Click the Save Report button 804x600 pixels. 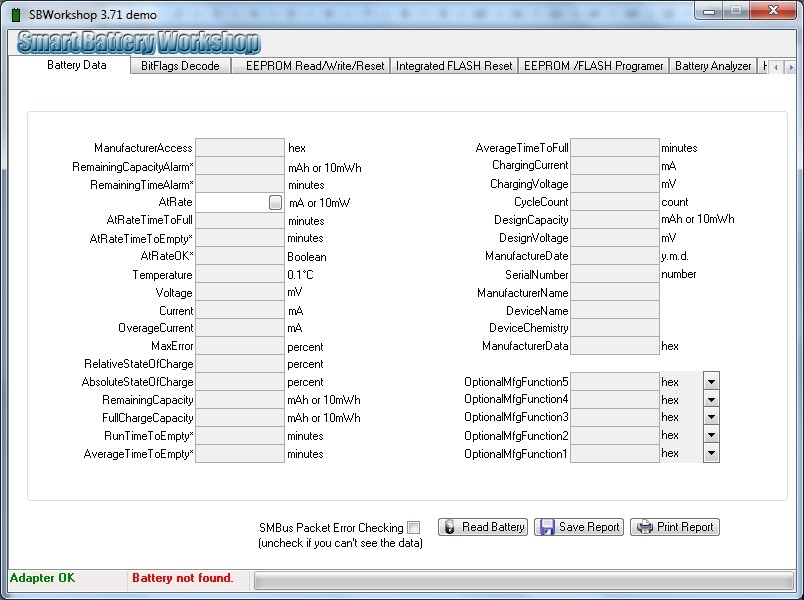579,527
